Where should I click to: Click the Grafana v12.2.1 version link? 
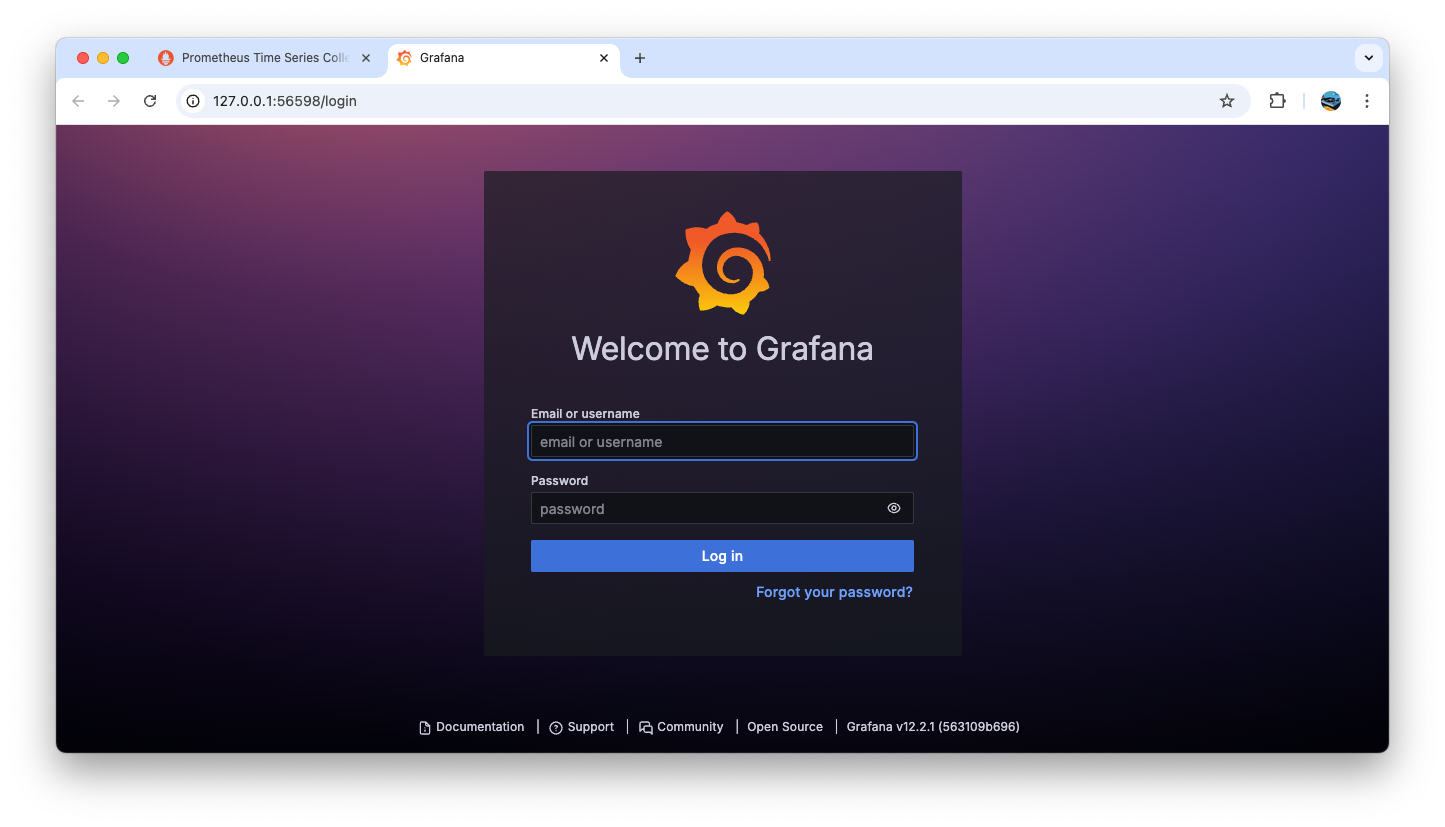[x=933, y=727]
